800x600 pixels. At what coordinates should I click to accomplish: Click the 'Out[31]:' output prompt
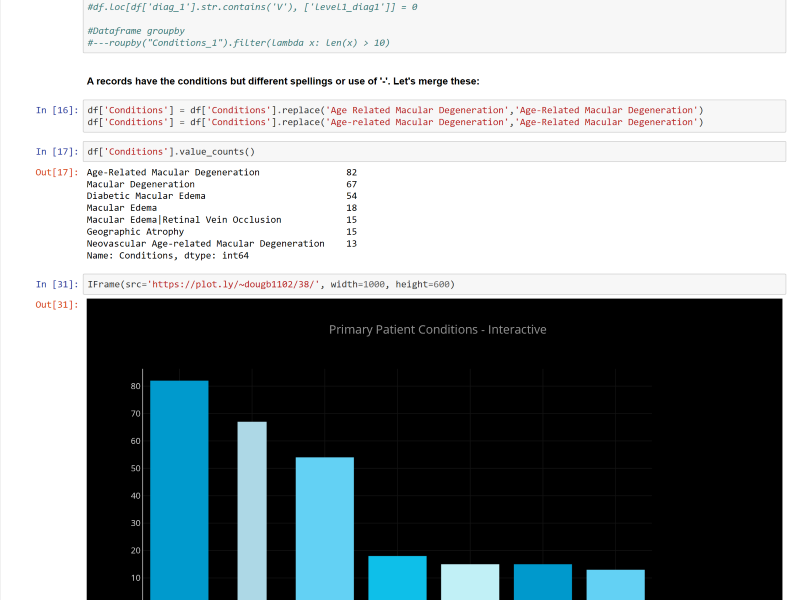point(57,305)
